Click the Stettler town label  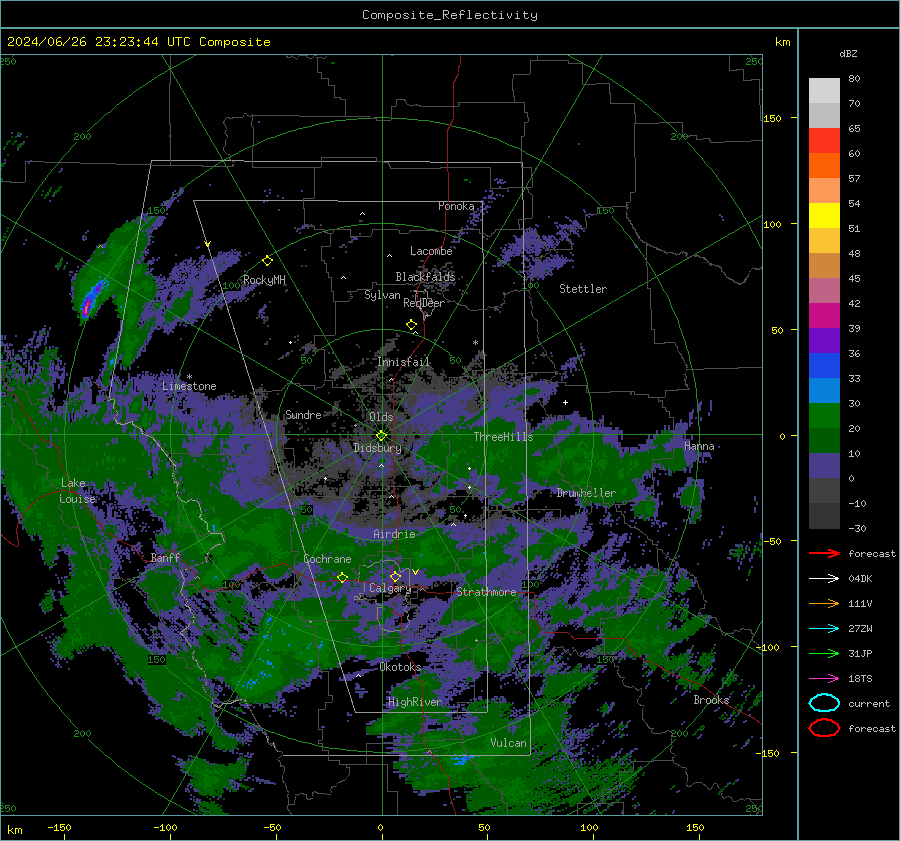[583, 289]
